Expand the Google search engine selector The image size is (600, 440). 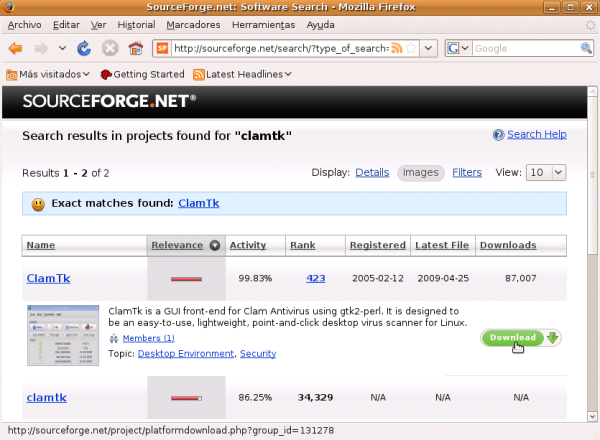tap(458, 48)
